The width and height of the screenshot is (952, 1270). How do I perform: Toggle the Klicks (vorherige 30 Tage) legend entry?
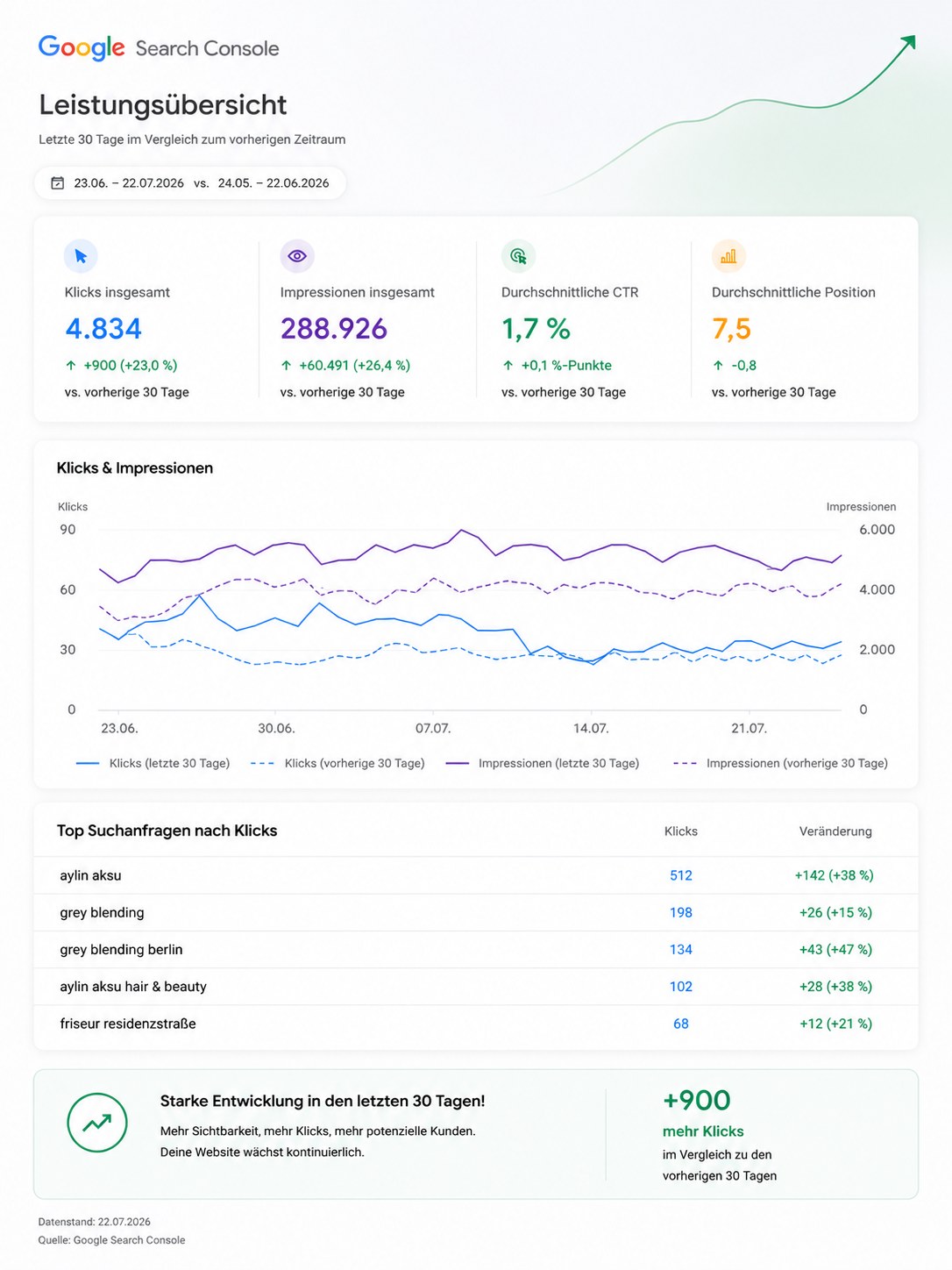click(337, 764)
